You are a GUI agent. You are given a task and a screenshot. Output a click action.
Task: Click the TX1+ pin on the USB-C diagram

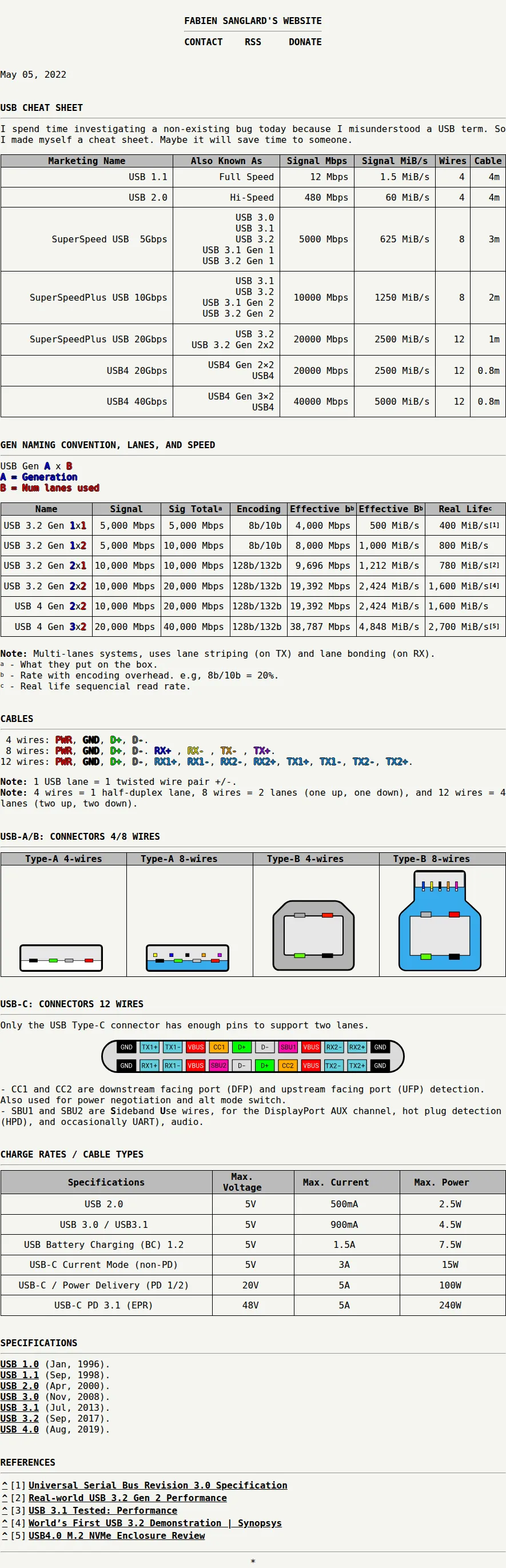[149, 1047]
